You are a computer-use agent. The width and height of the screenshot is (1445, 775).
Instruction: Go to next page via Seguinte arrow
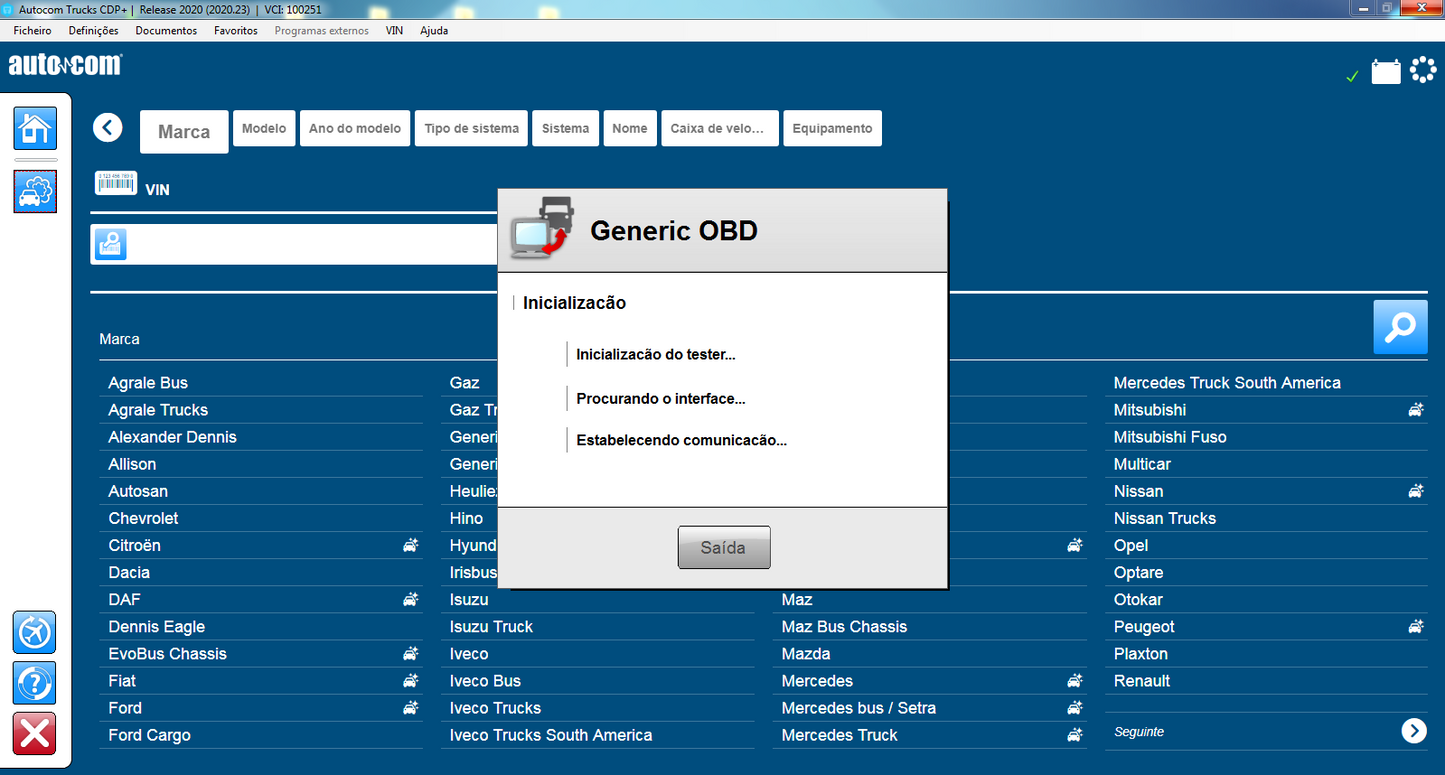pos(1413,731)
